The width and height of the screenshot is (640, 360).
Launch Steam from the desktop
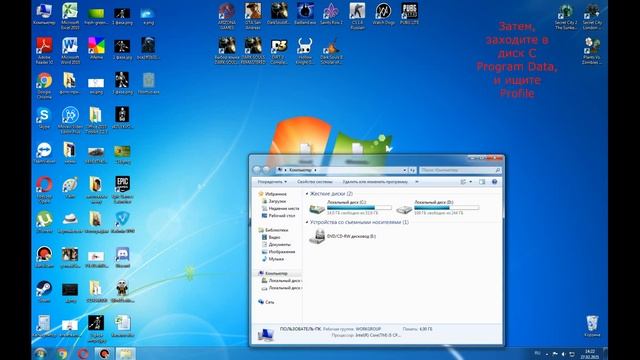[44, 292]
